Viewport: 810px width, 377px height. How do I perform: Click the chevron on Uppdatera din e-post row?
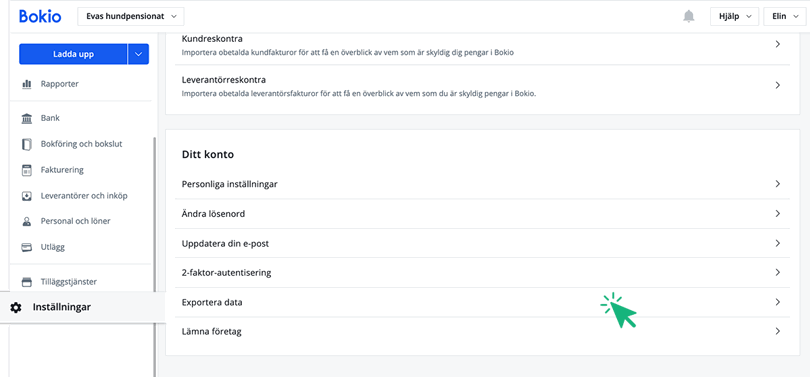[777, 243]
